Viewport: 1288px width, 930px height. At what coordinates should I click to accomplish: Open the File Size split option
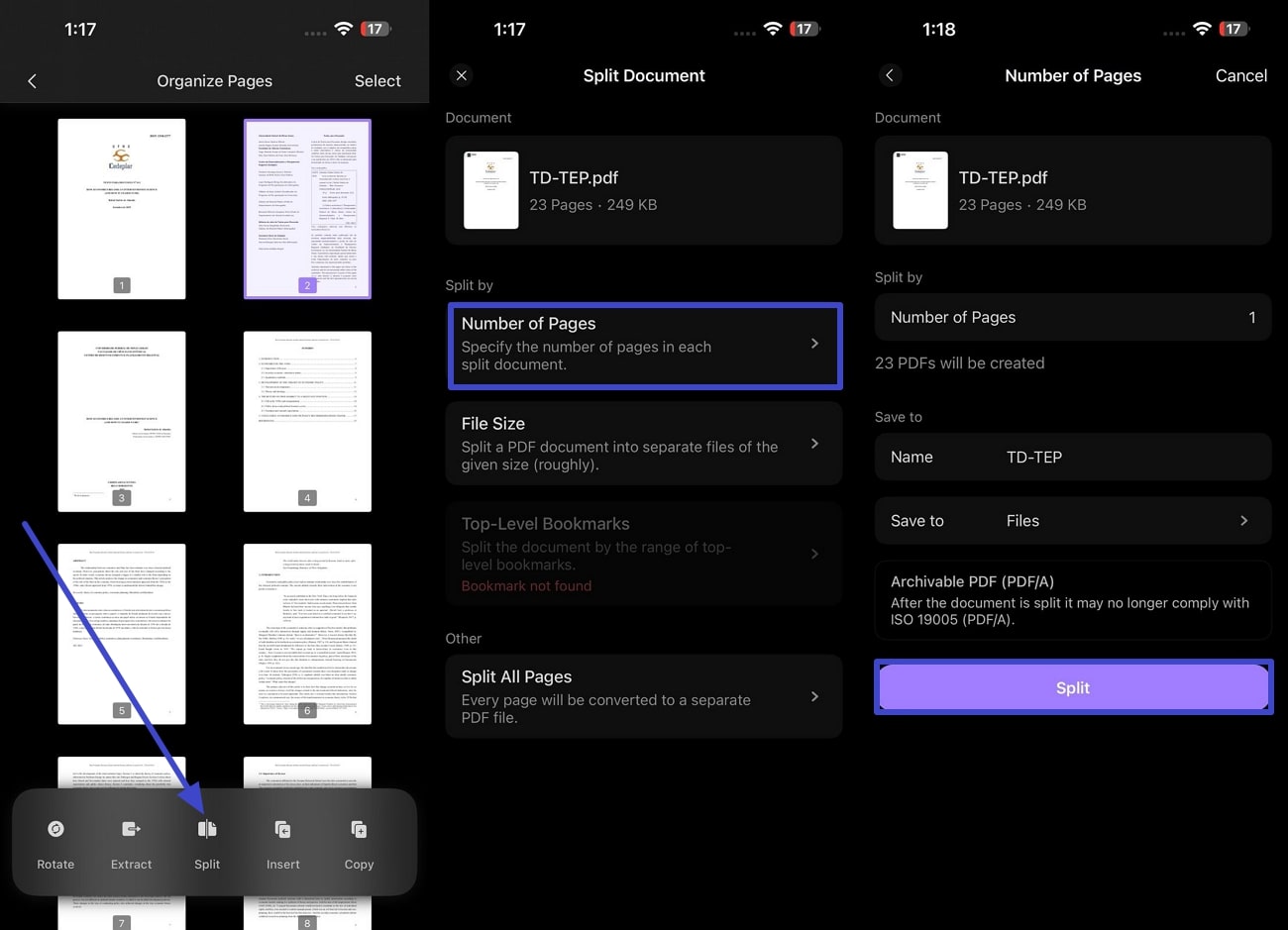pyautogui.click(x=644, y=444)
